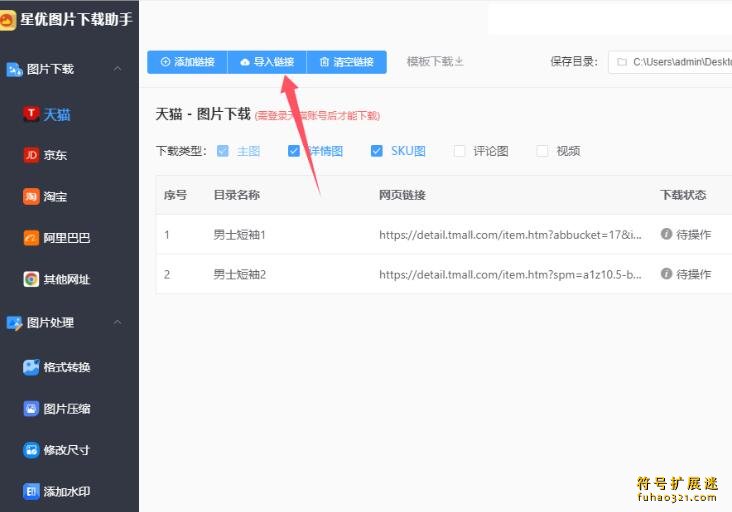Click the 图片压缩 icon

coord(31,408)
